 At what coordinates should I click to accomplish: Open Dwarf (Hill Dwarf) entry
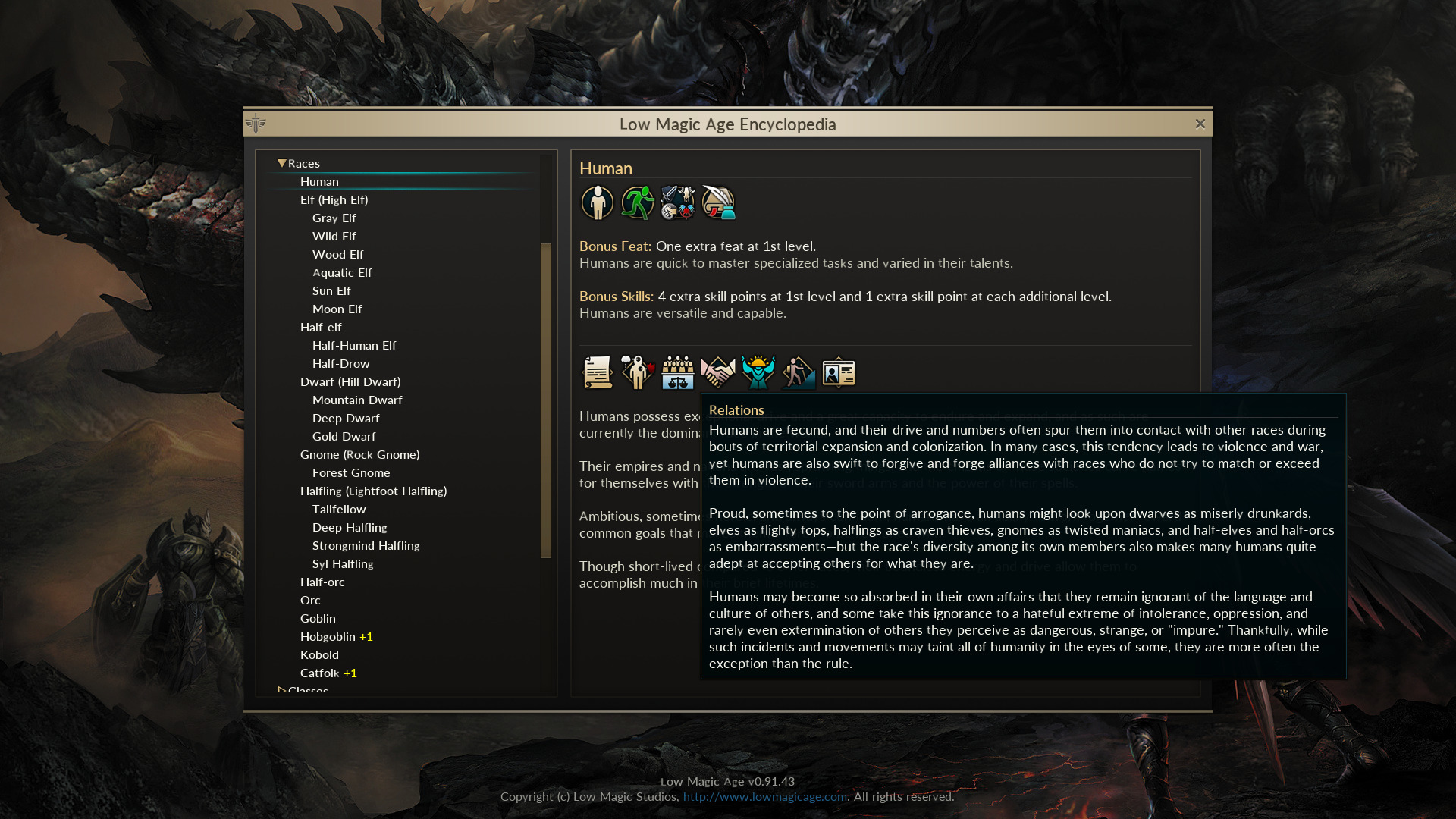[x=350, y=381]
